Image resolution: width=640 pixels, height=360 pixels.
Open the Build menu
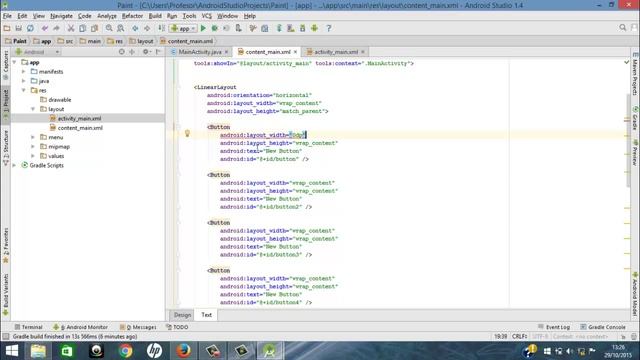(155, 16)
